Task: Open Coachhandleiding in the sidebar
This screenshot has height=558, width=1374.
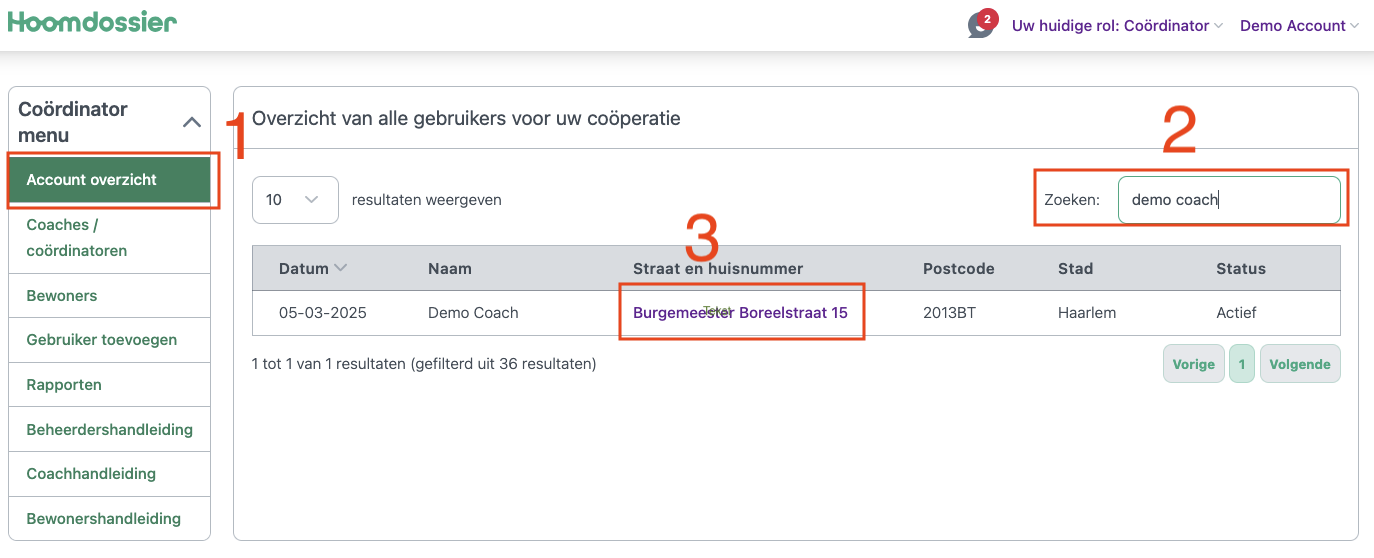Action: pyautogui.click(x=91, y=474)
